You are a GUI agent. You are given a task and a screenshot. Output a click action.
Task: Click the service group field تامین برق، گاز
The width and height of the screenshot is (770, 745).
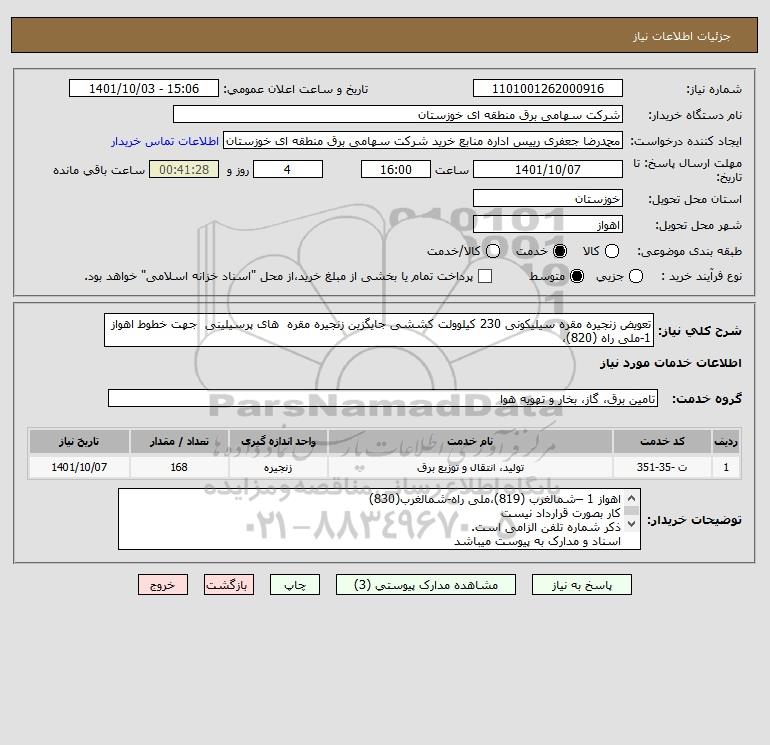383,398
